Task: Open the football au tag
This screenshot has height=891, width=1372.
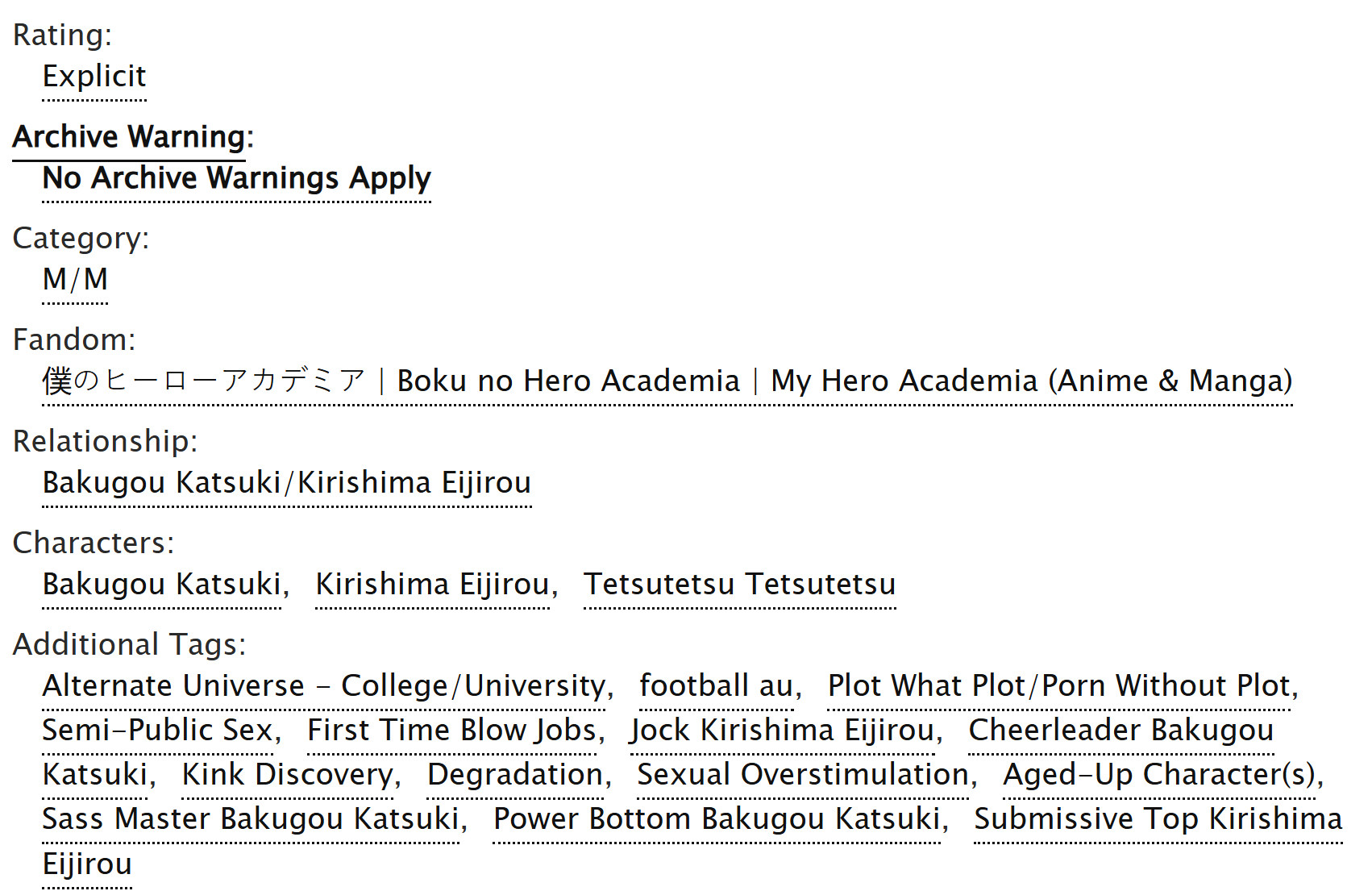Action: point(716,686)
